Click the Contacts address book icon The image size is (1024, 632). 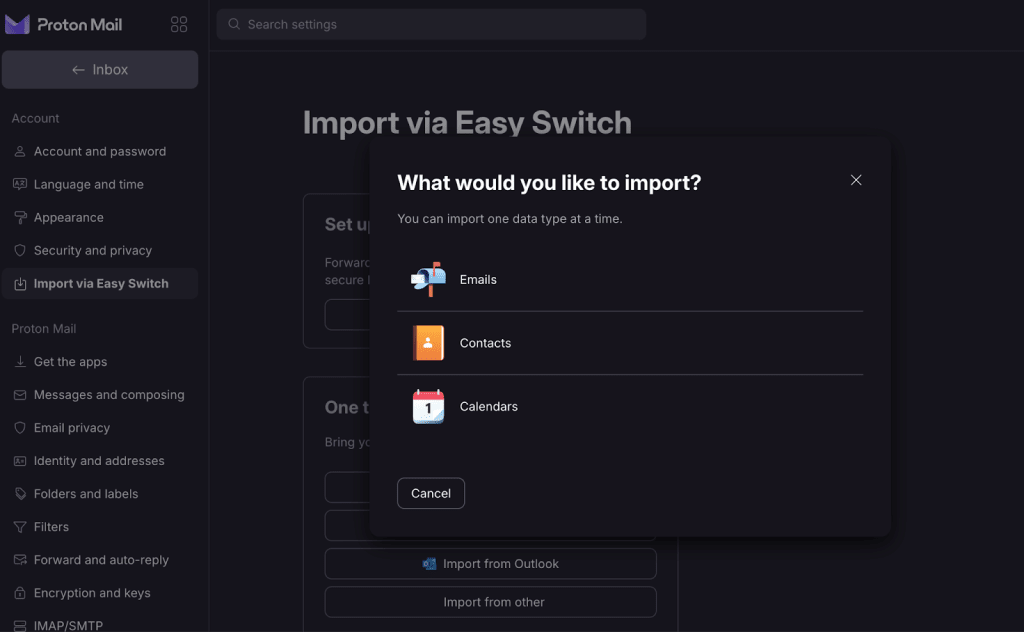(428, 343)
